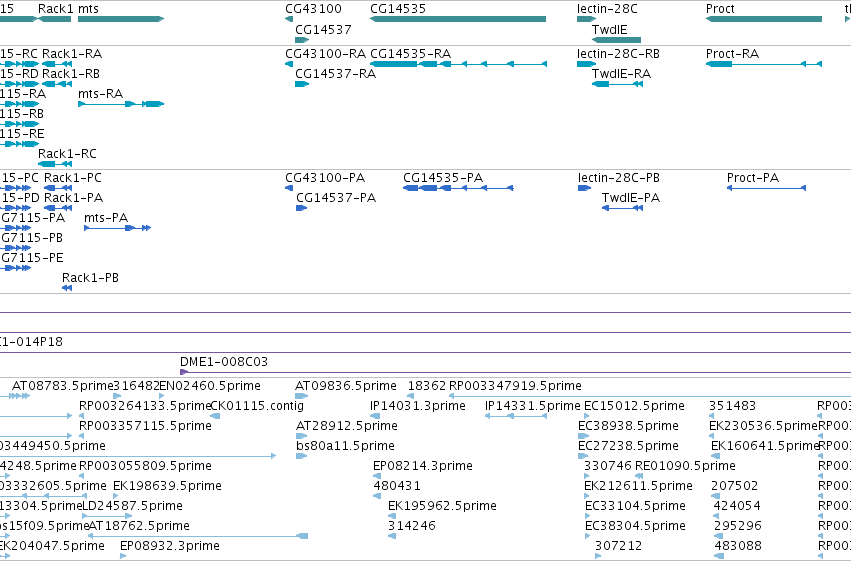Screen dimensions: 851x561
Task: Select the RE01090.5prime label
Action: pos(685,466)
